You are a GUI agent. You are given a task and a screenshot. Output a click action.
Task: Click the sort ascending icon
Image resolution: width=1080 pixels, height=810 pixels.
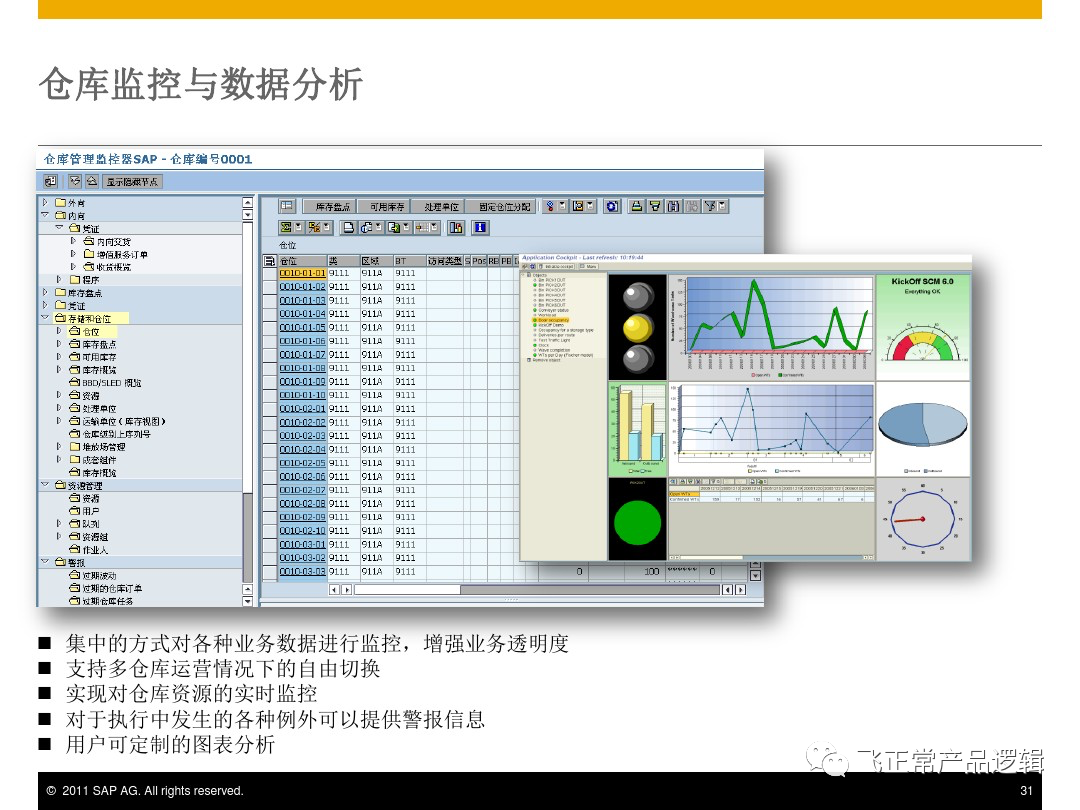[636, 206]
